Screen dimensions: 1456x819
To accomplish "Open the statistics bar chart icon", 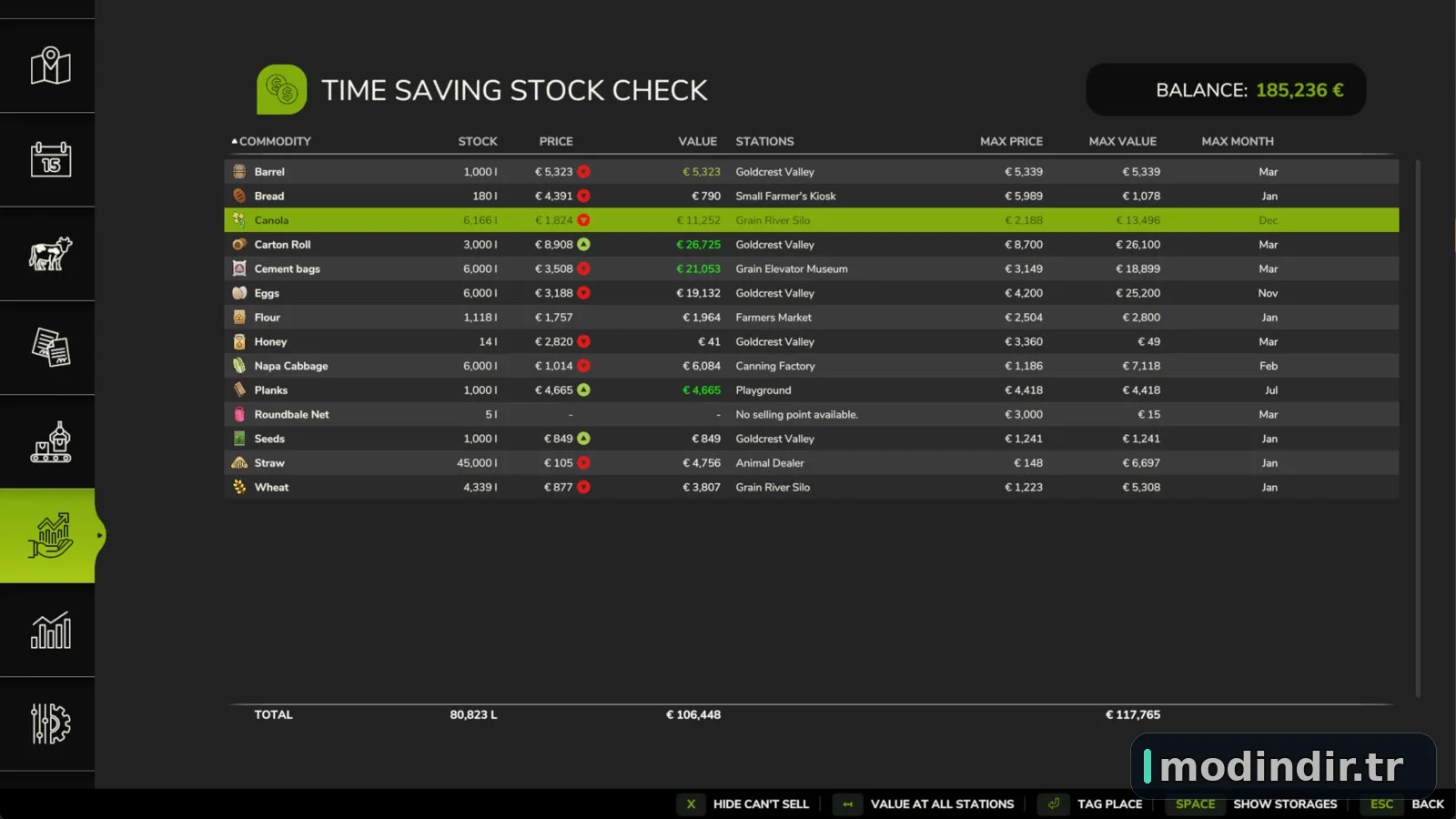I will pos(50,630).
